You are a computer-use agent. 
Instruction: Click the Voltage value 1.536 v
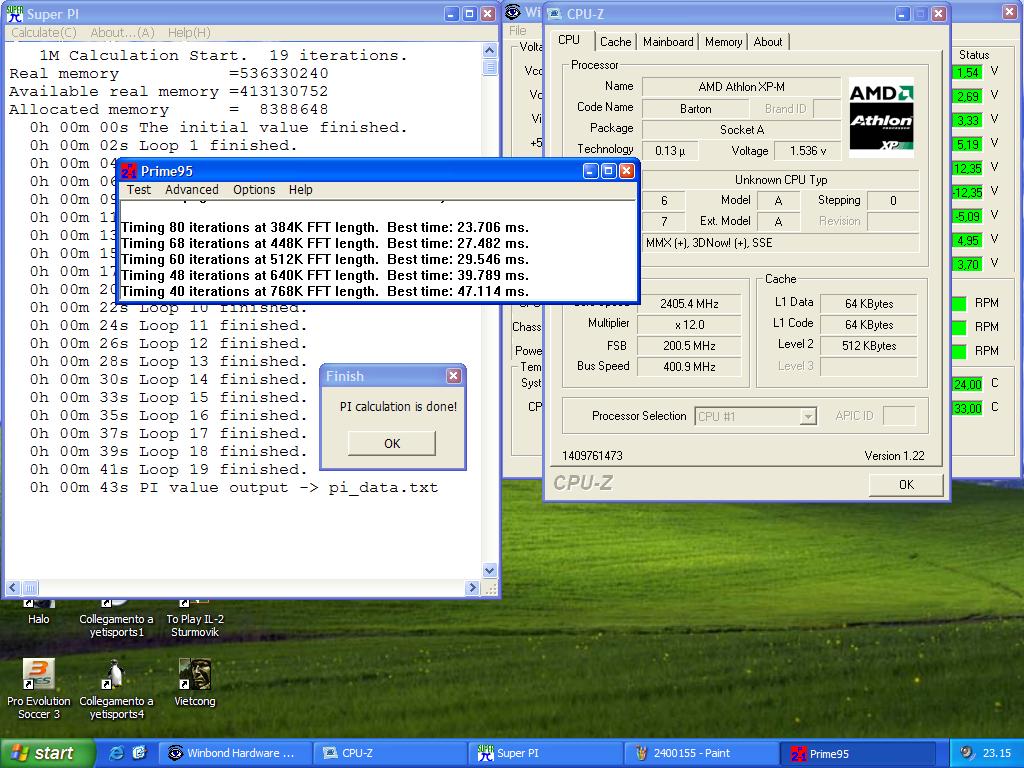click(808, 151)
